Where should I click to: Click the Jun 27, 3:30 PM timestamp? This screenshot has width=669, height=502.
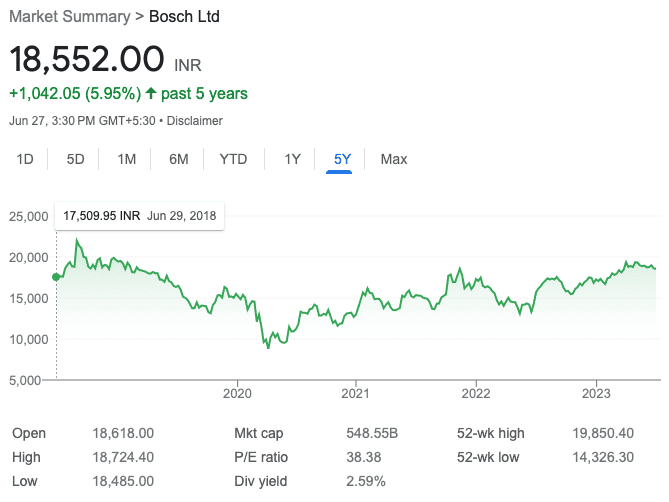(82, 121)
